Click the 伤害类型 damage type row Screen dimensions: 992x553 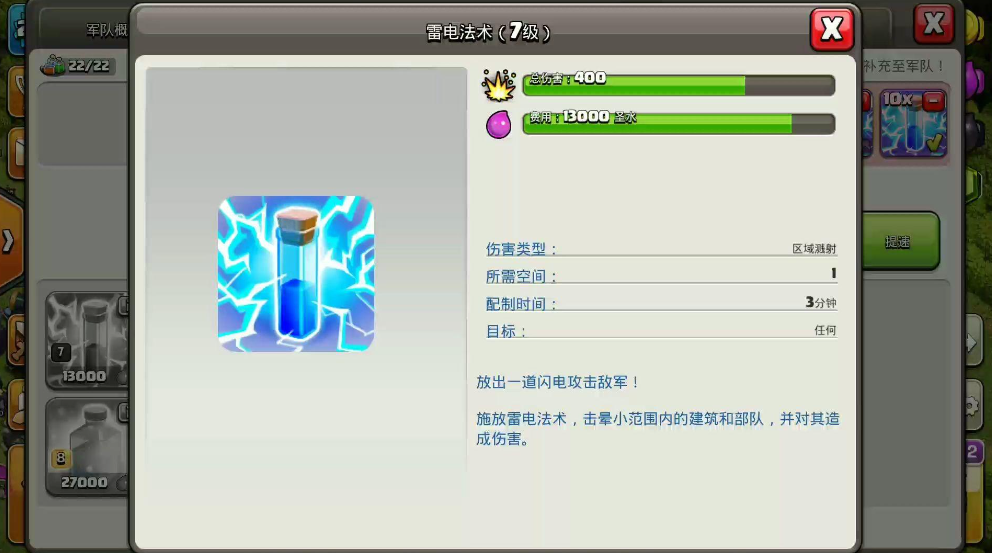click(x=660, y=248)
